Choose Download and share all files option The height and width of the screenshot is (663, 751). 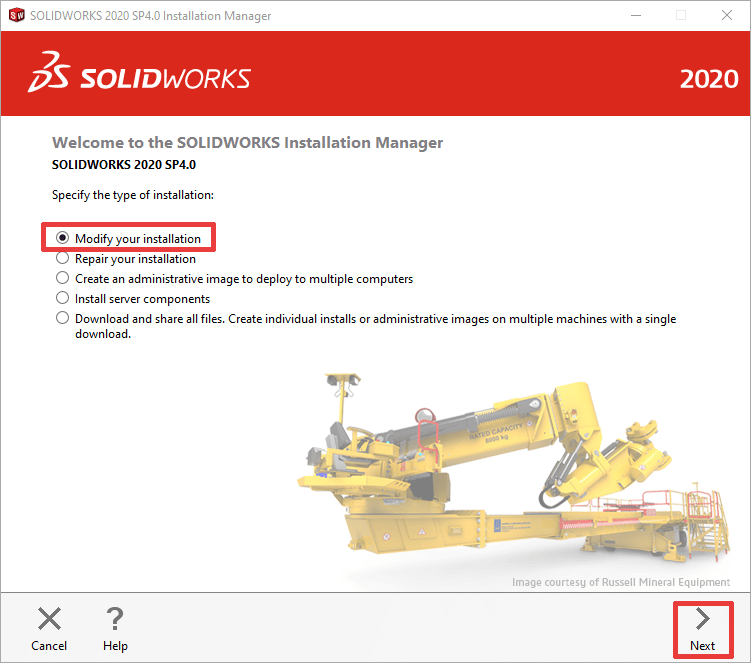(x=62, y=318)
